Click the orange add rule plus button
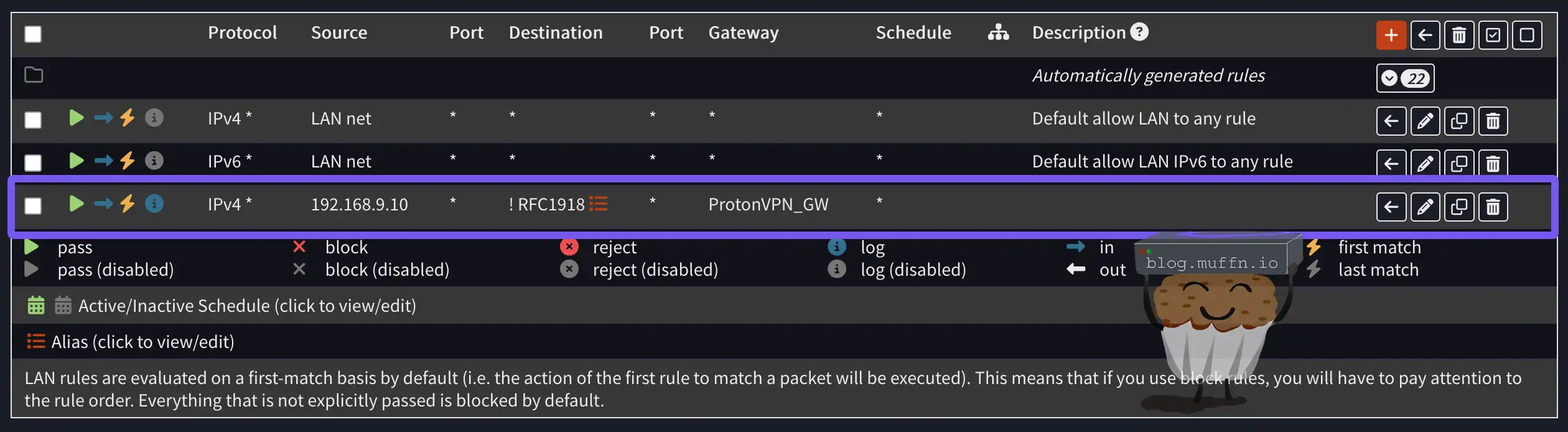 click(x=1391, y=35)
